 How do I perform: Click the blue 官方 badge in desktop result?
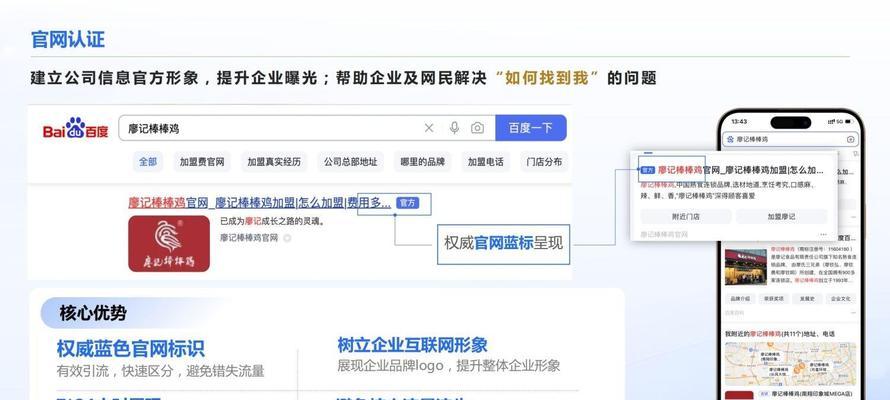click(408, 203)
